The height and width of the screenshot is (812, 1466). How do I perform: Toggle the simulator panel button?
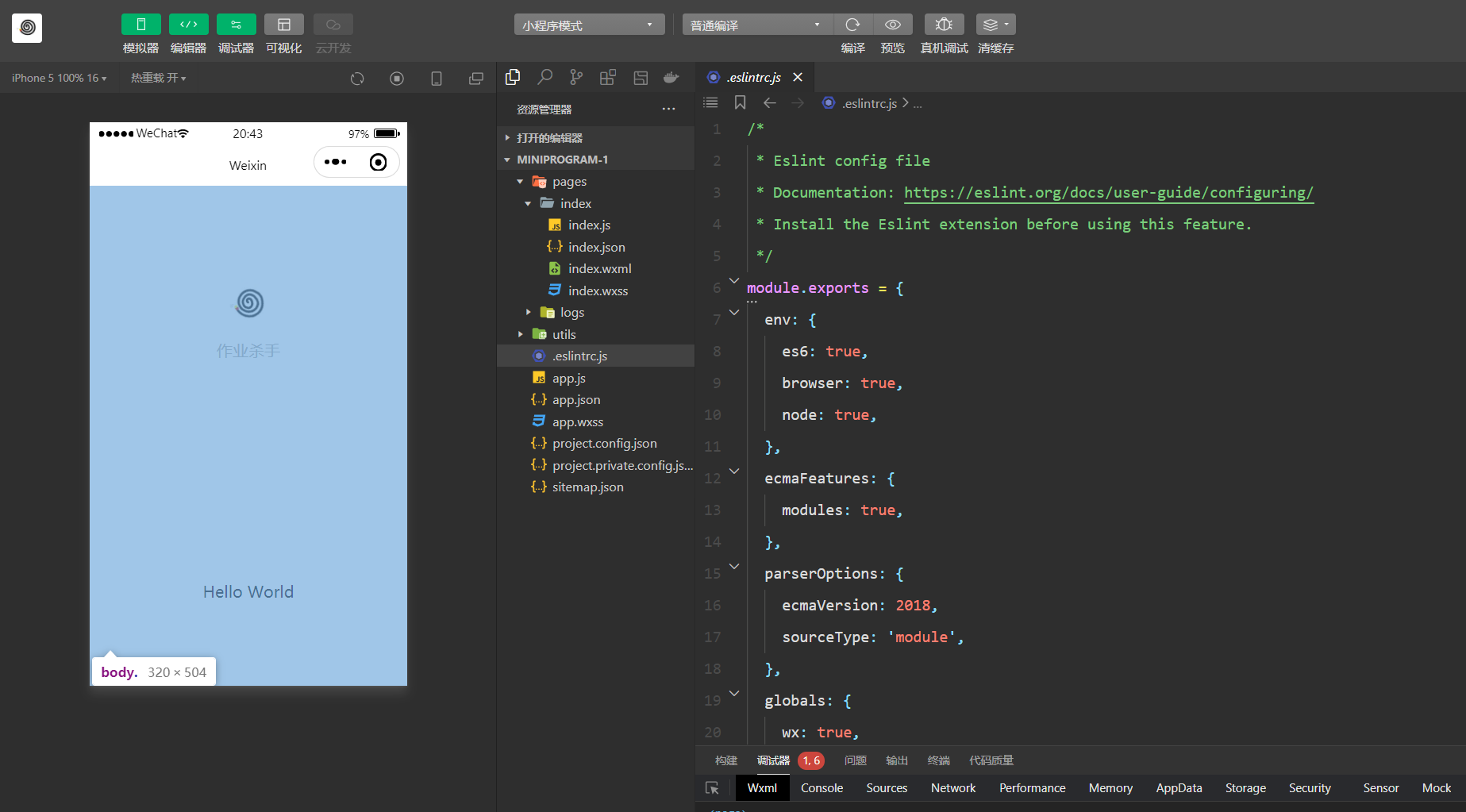[140, 25]
